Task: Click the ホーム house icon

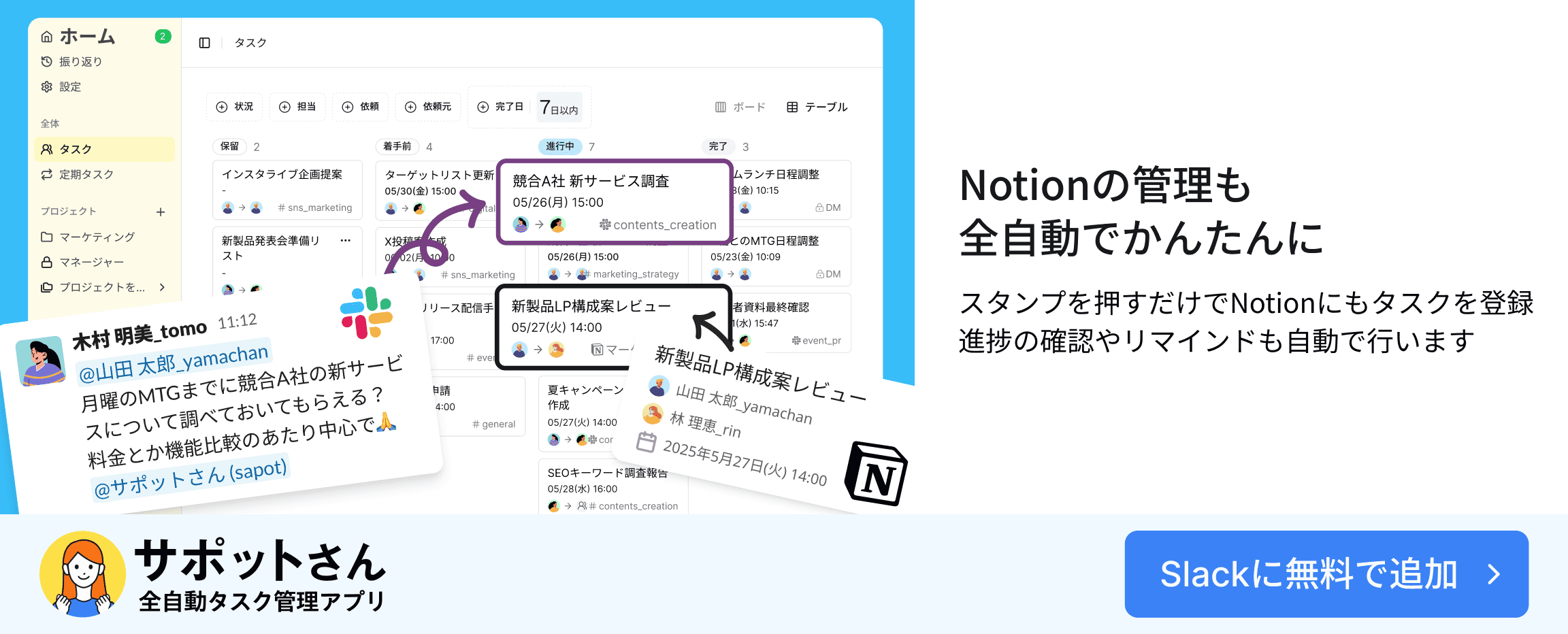Action: coord(46,36)
